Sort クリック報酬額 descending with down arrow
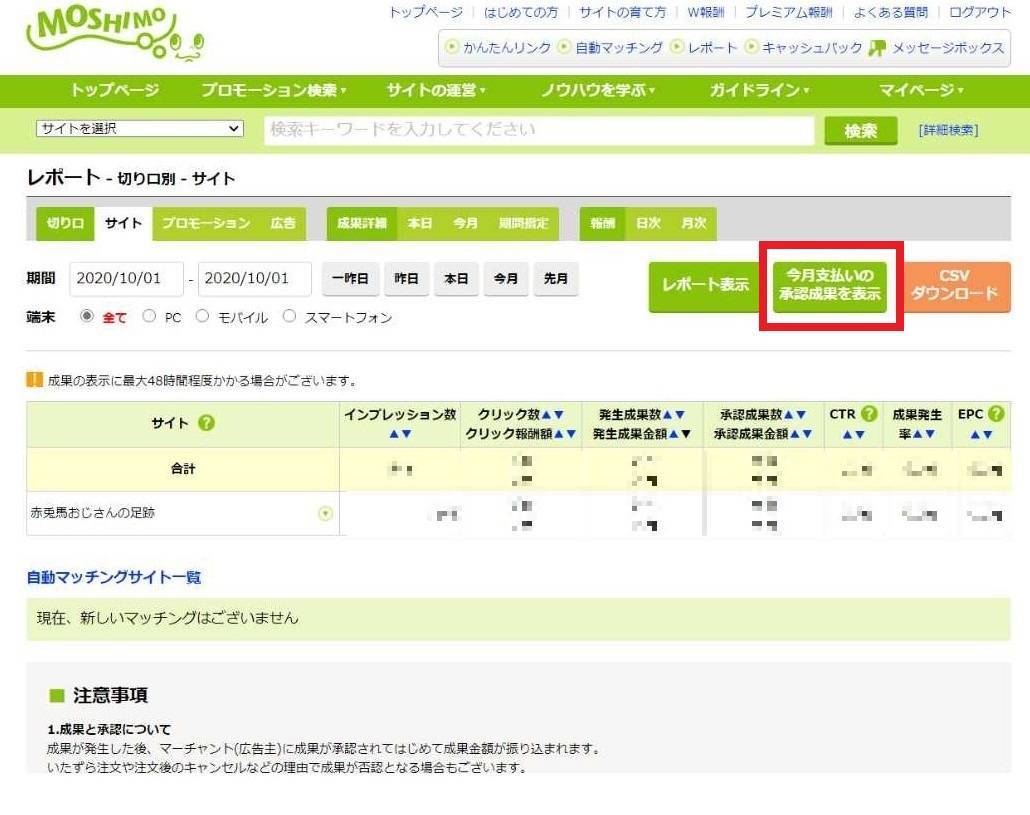1030x815 pixels. 571,434
